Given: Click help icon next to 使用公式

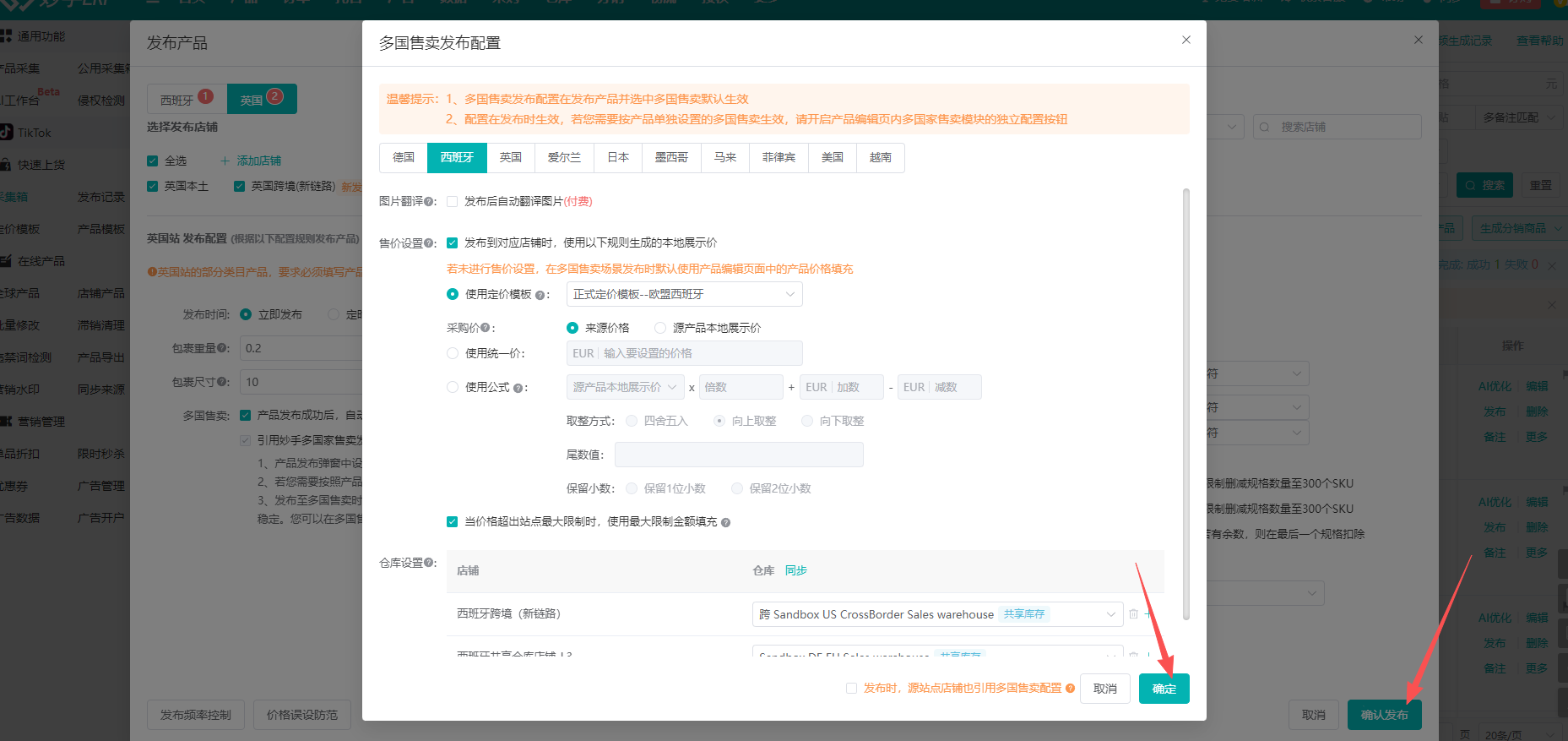Looking at the screenshot, I should (x=518, y=388).
